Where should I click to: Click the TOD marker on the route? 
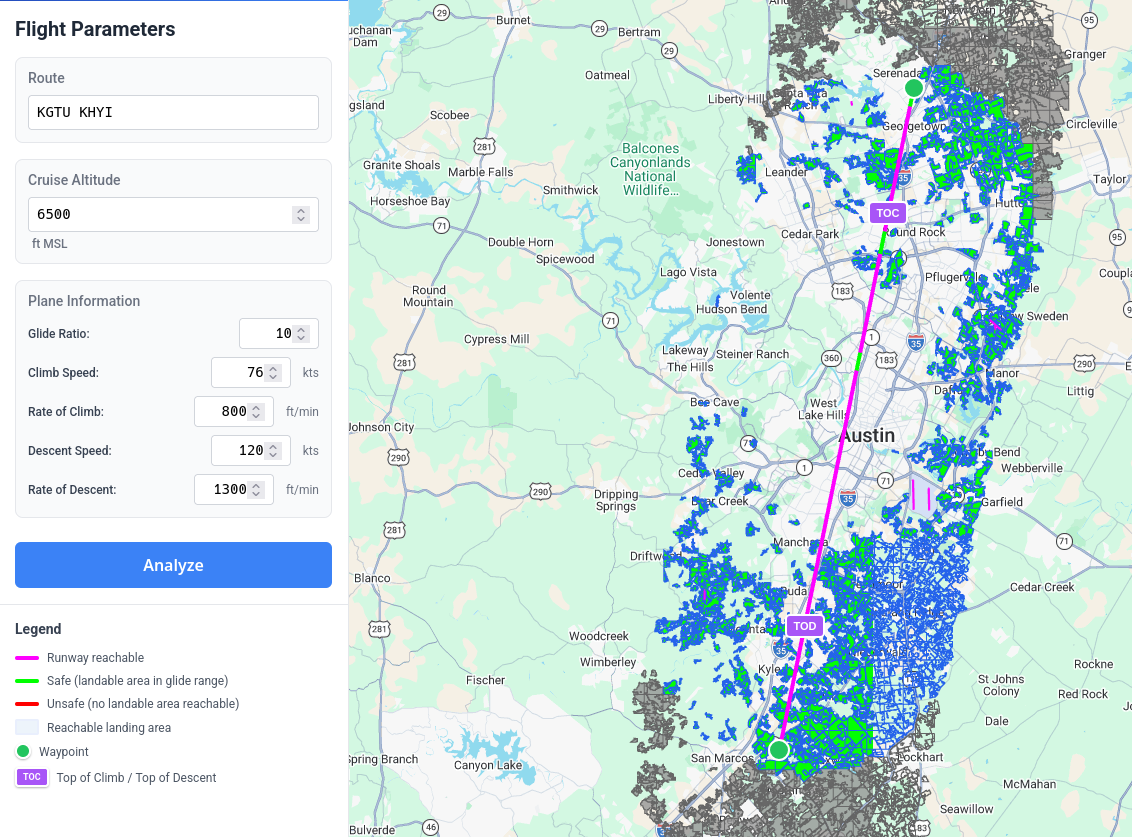click(804, 626)
